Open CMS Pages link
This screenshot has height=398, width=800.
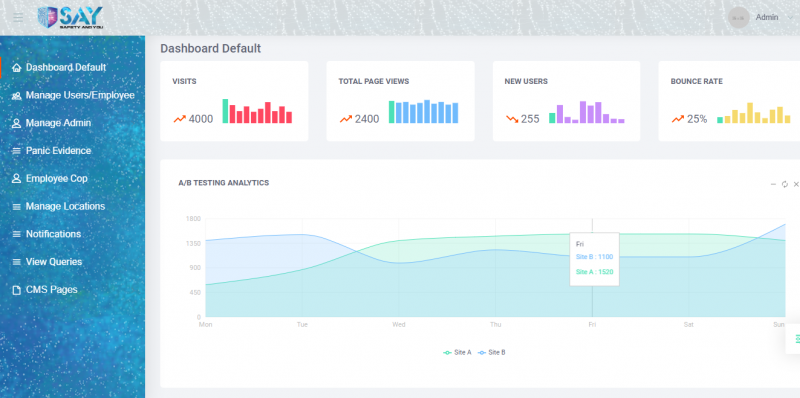pyautogui.click(x=52, y=289)
